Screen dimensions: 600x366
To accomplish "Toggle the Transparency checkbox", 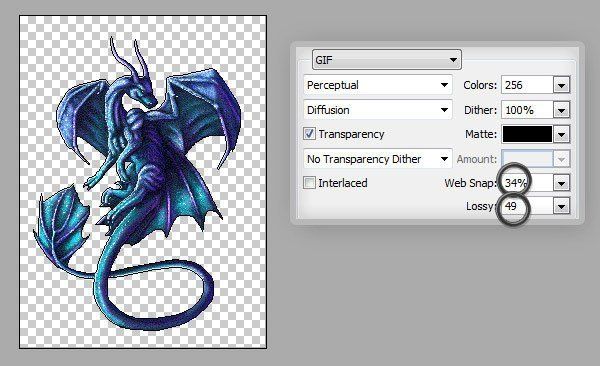I will (x=309, y=134).
